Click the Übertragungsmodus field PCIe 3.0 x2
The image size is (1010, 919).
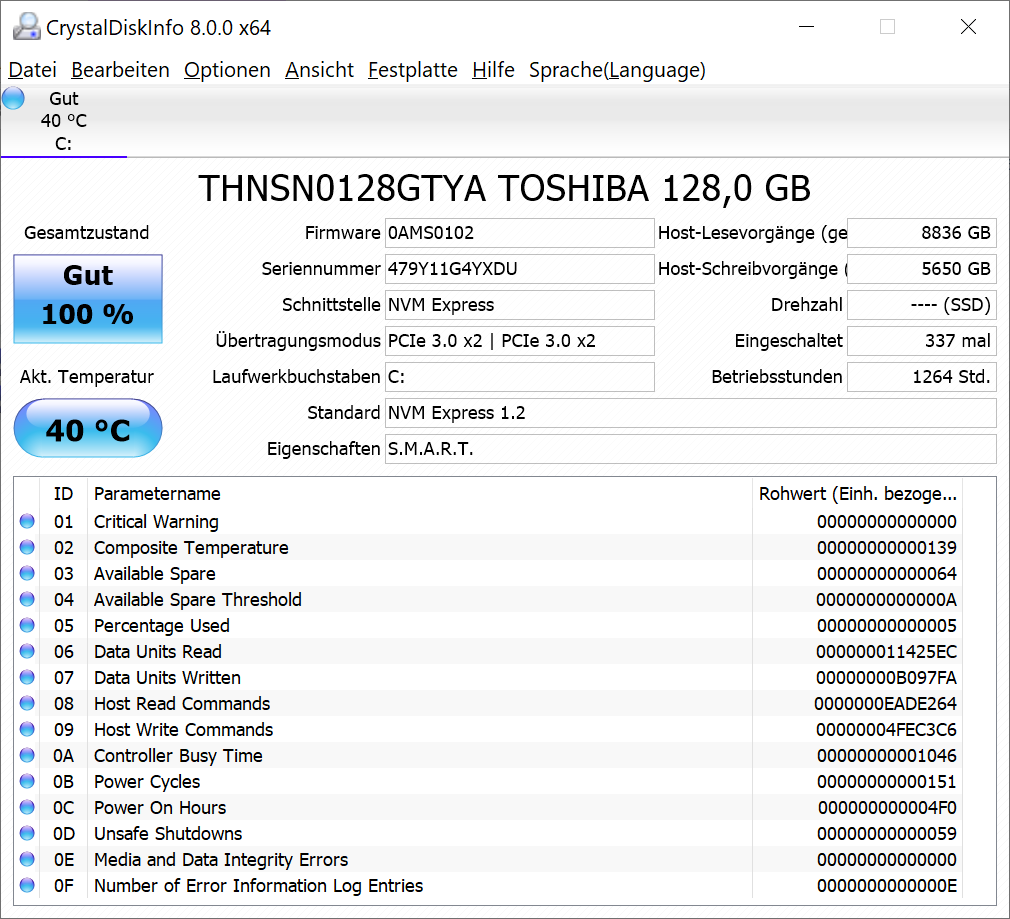[519, 341]
